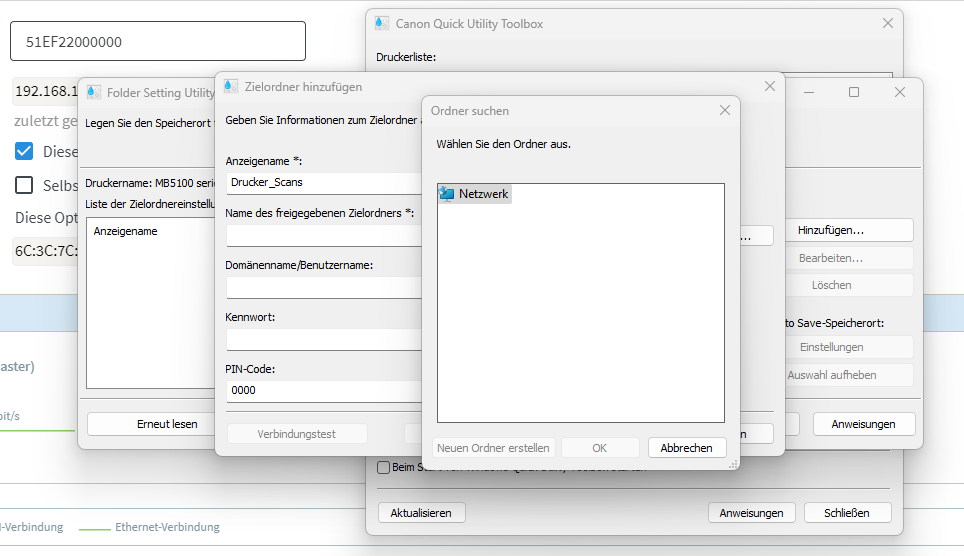Edit the Anzeigename field containing Drucker_Scans

click(x=324, y=183)
